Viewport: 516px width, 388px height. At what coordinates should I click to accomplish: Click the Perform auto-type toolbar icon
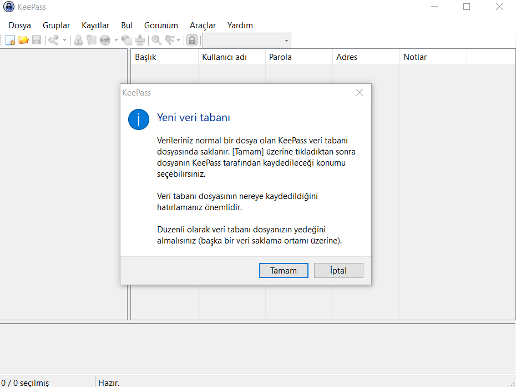140,40
